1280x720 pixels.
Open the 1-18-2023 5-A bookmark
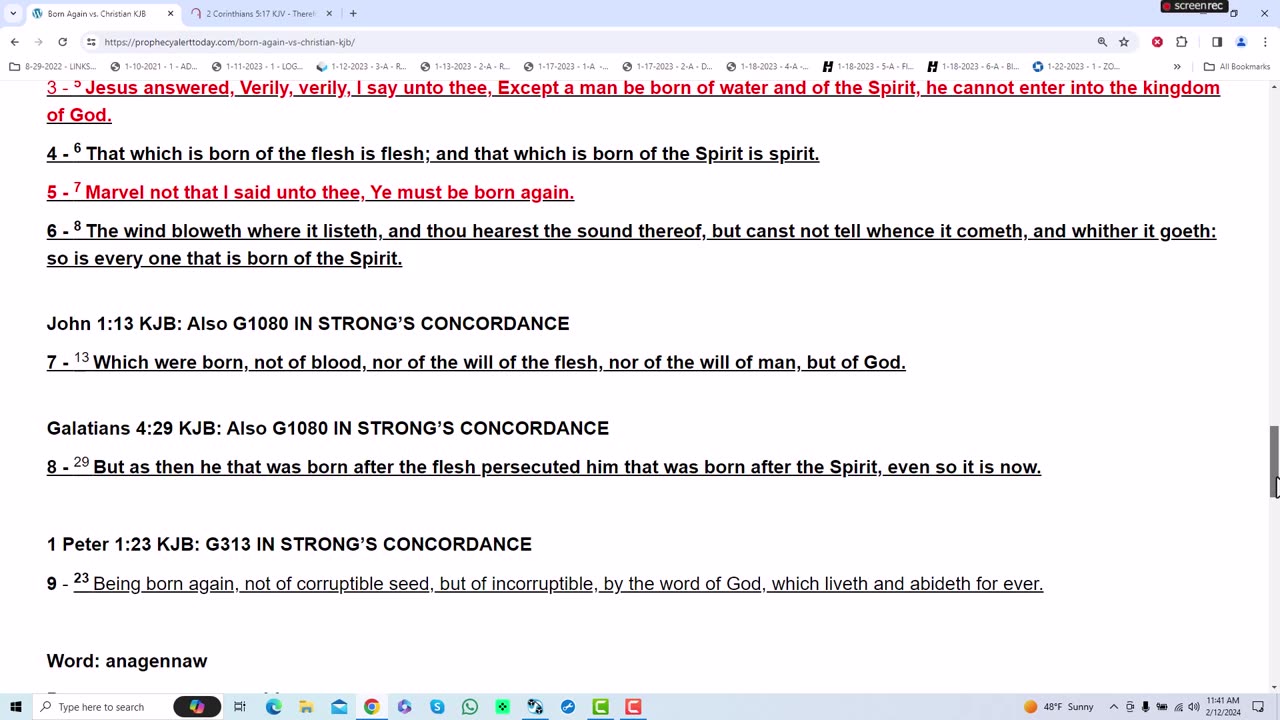869,67
